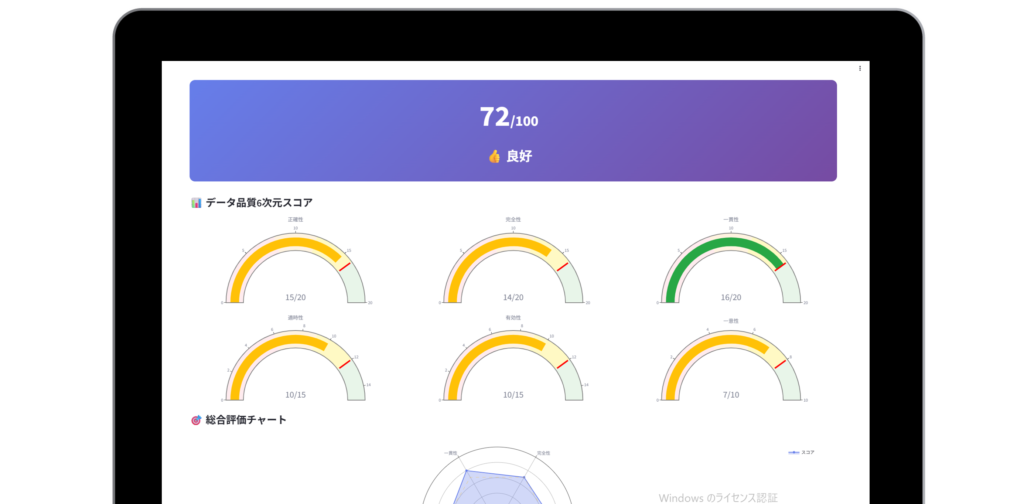Select the 総合評価チャート section heading
Viewport: 1024px width, 504px height.
click(x=246, y=420)
